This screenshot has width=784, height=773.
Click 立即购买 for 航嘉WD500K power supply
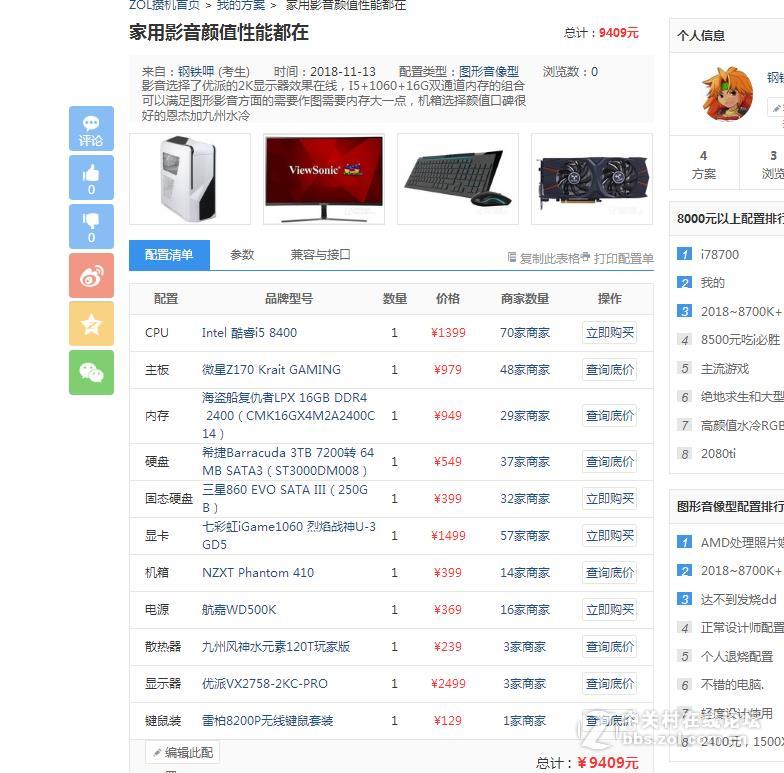[x=610, y=610]
